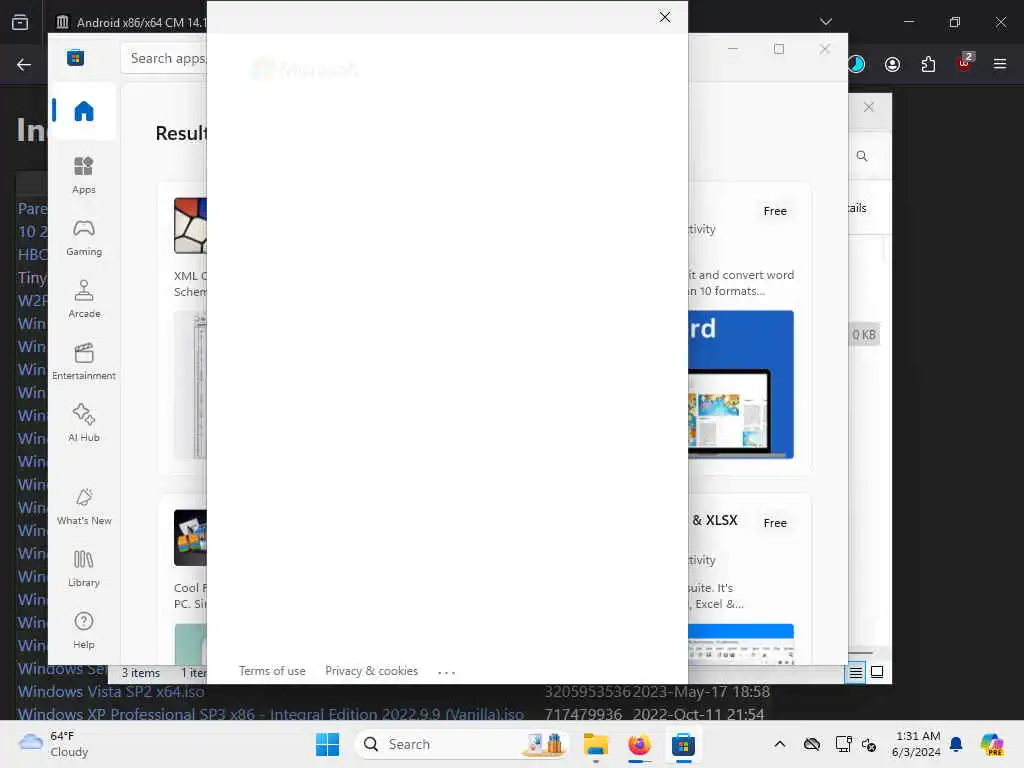1024x768 pixels.
Task: Open What's New in Store sidebar
Action: pyautogui.click(x=84, y=506)
